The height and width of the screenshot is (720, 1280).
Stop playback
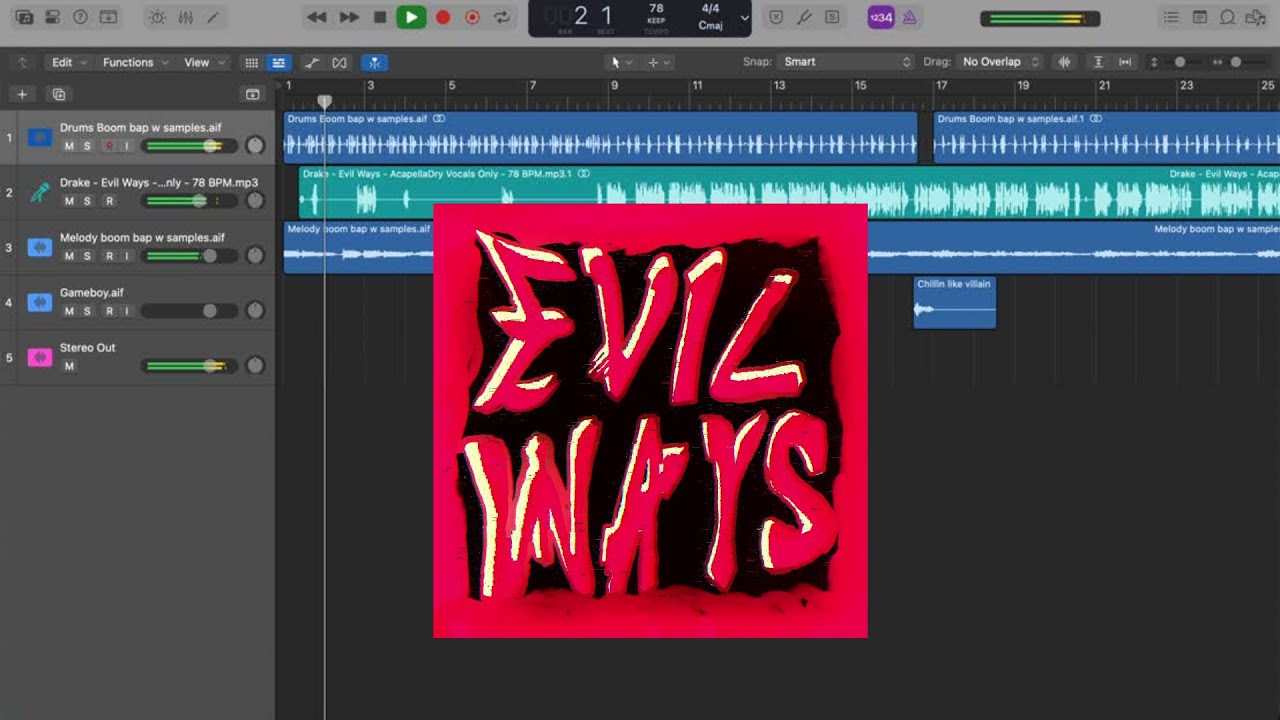click(x=380, y=17)
